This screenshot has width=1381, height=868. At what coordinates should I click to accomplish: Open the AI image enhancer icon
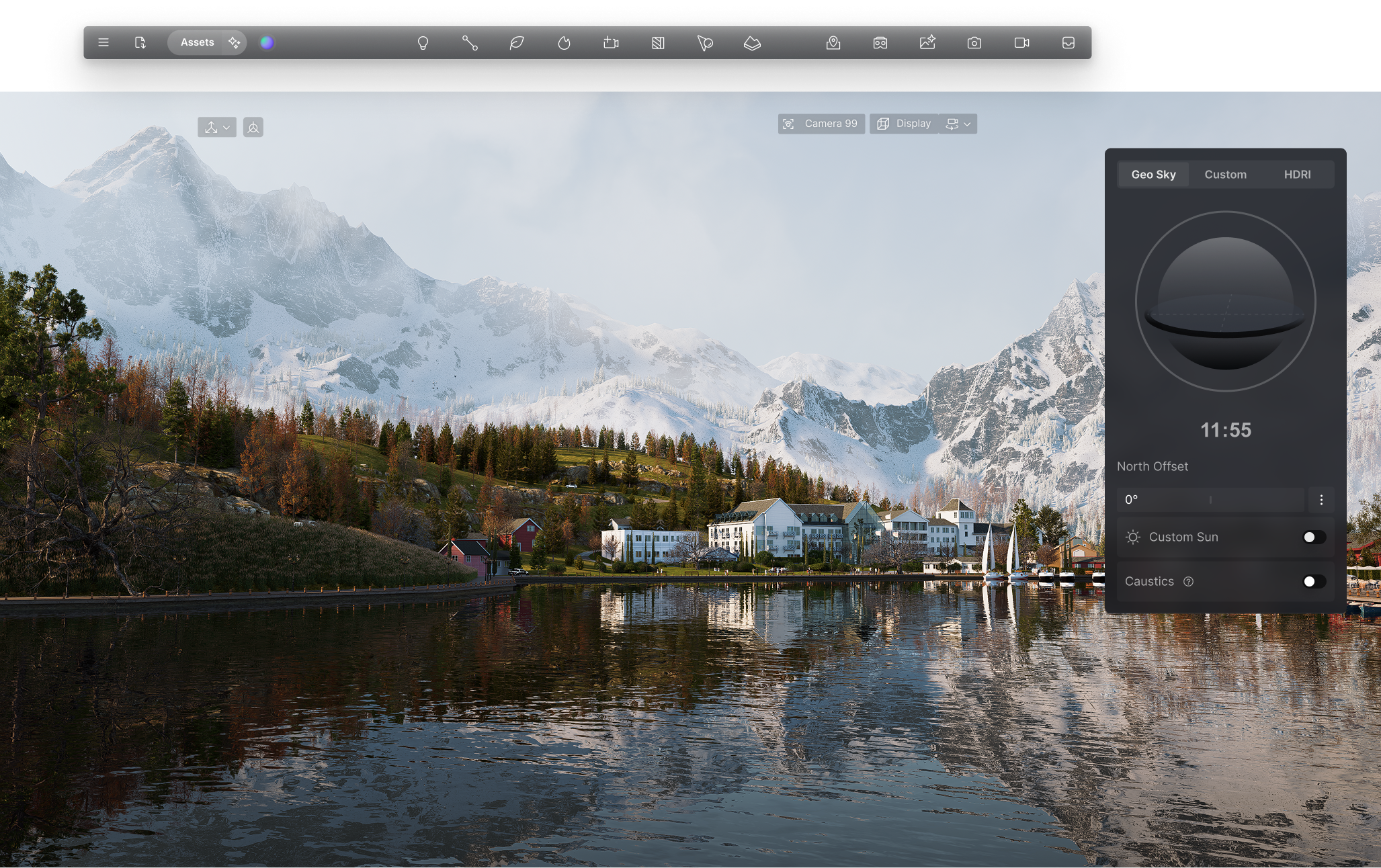click(x=927, y=43)
